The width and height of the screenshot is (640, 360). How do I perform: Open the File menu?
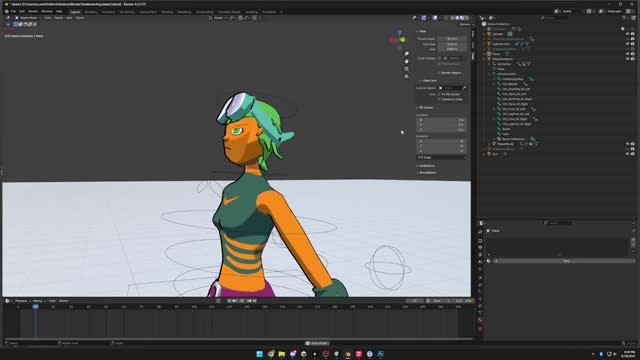tap(13, 11)
